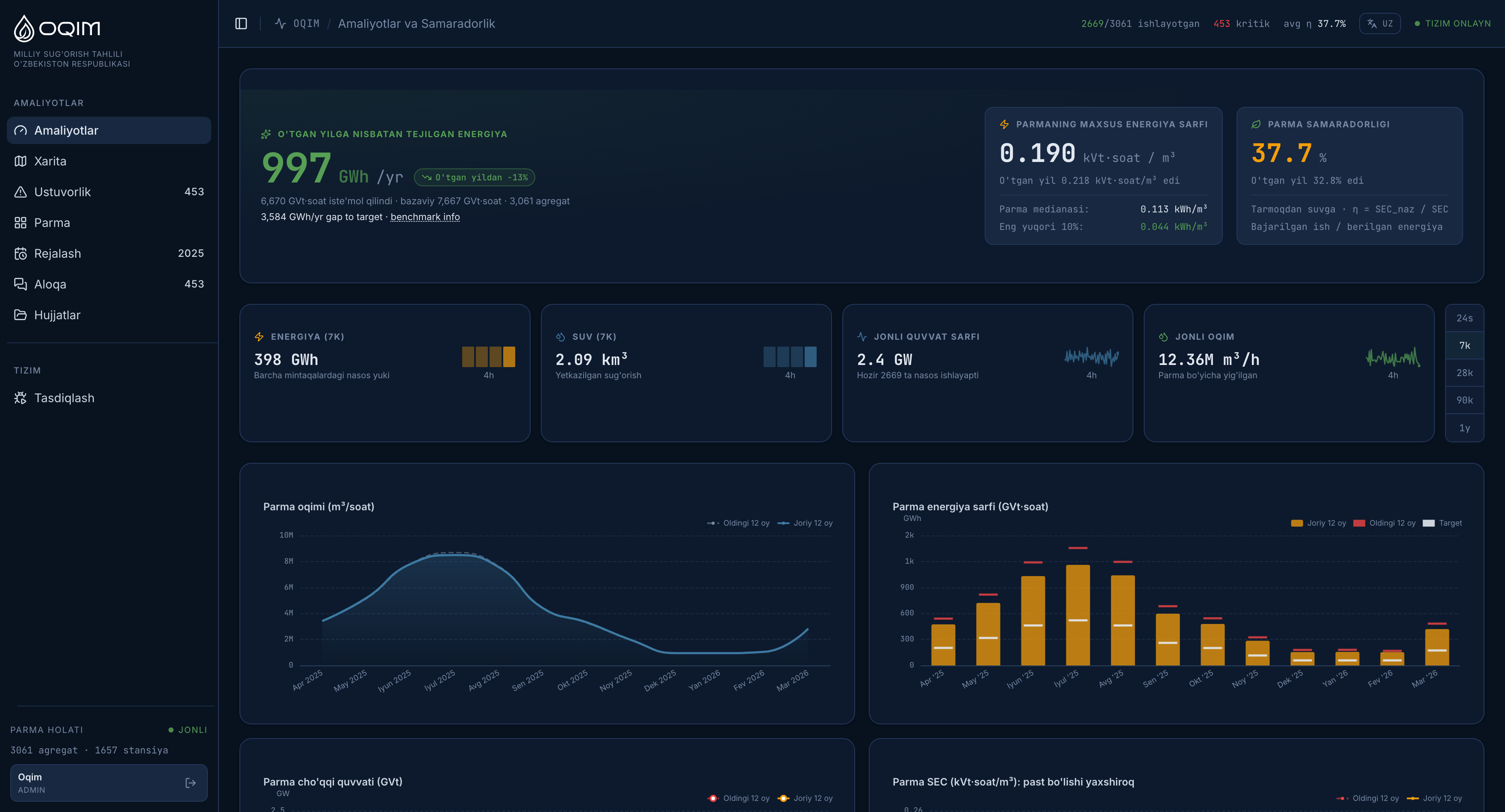Click the chat bubbles icon for Aloqa
Viewport: 1505px width, 812px height.
[21, 284]
